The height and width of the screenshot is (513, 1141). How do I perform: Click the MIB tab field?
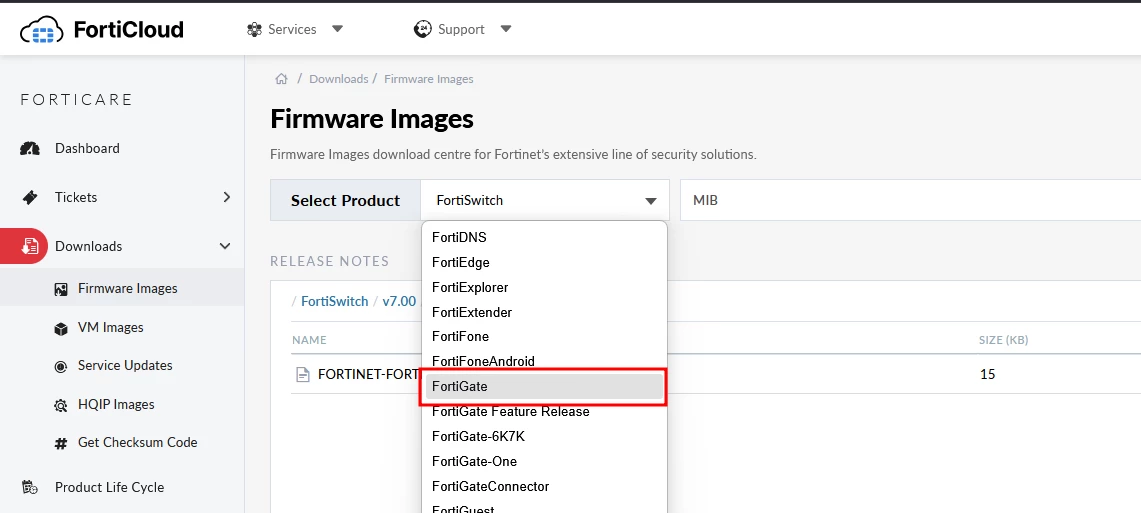[x=910, y=200]
